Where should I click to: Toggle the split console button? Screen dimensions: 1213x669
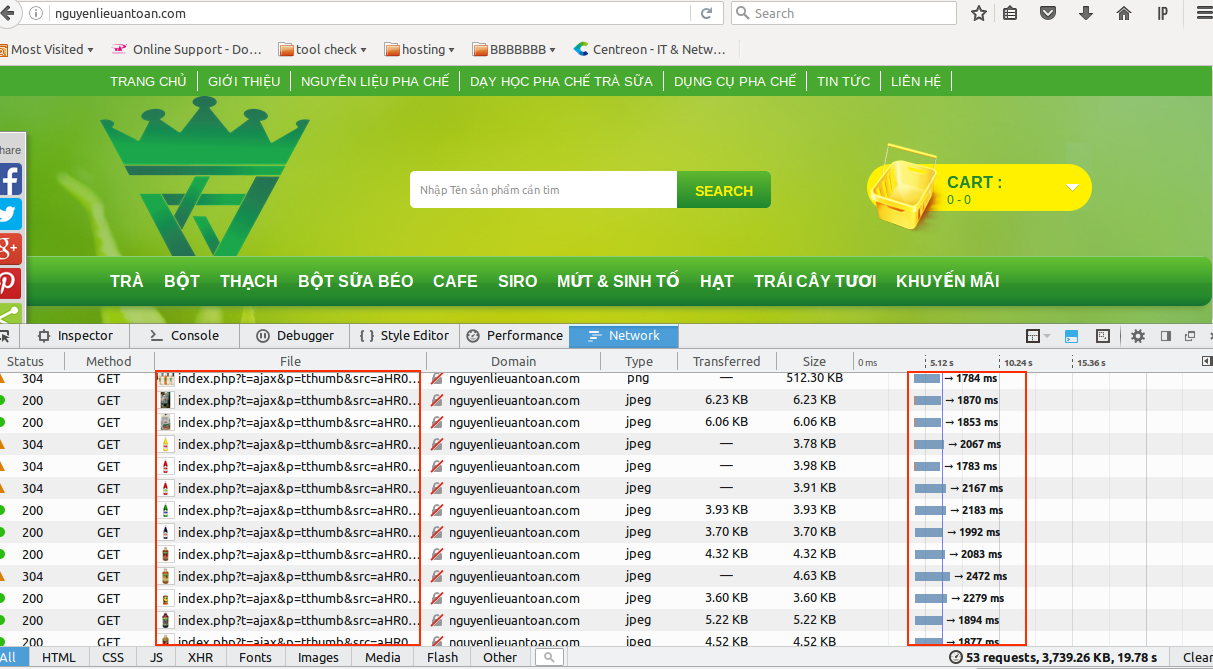[1071, 336]
